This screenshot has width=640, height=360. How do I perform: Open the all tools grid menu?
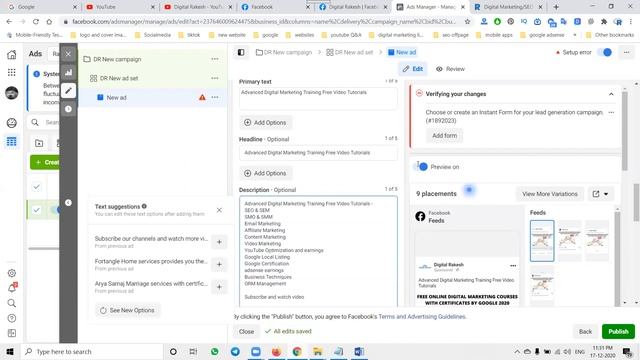[12, 73]
